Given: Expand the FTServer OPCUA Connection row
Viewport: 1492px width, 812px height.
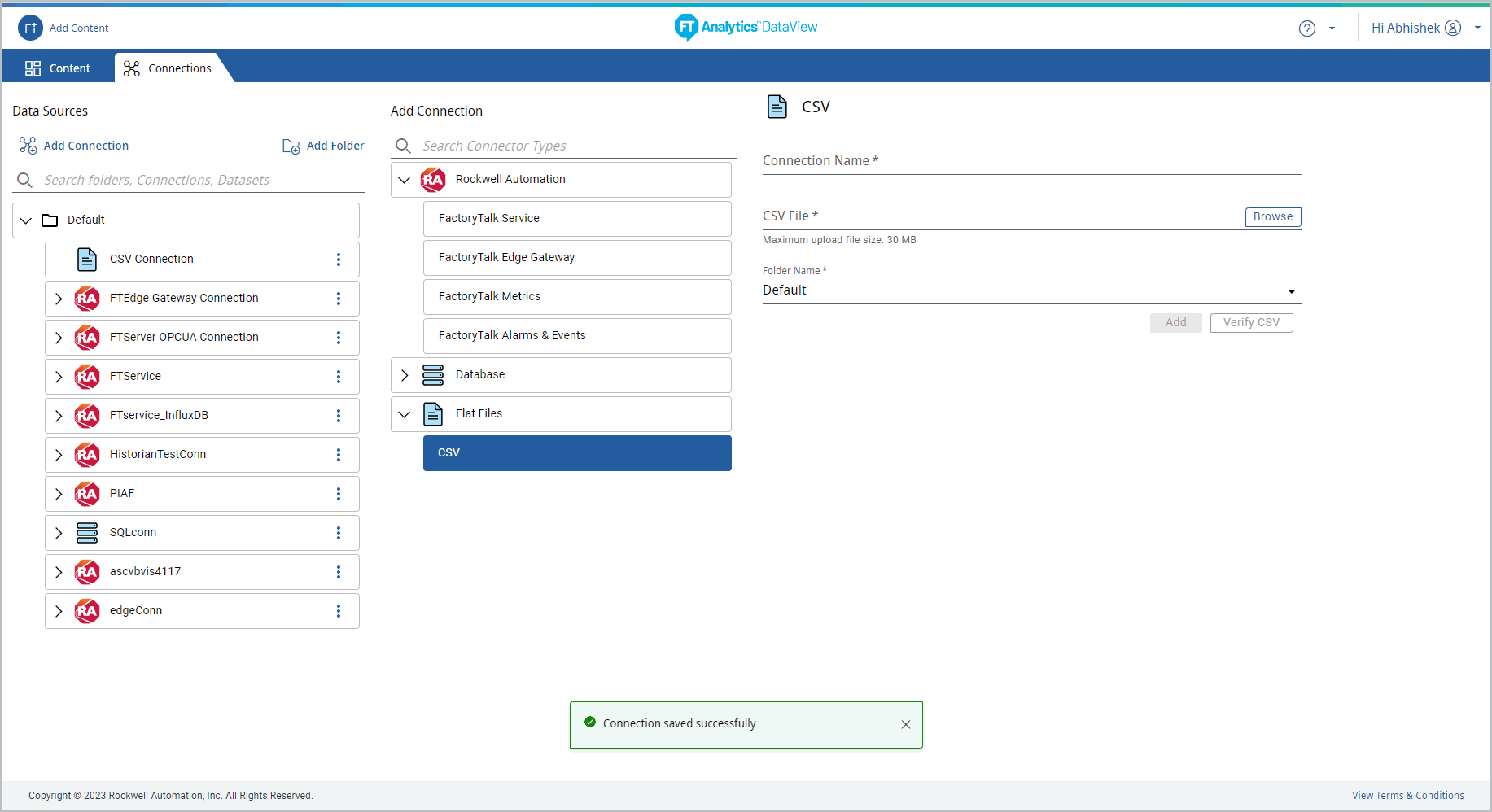Looking at the screenshot, I should (59, 338).
